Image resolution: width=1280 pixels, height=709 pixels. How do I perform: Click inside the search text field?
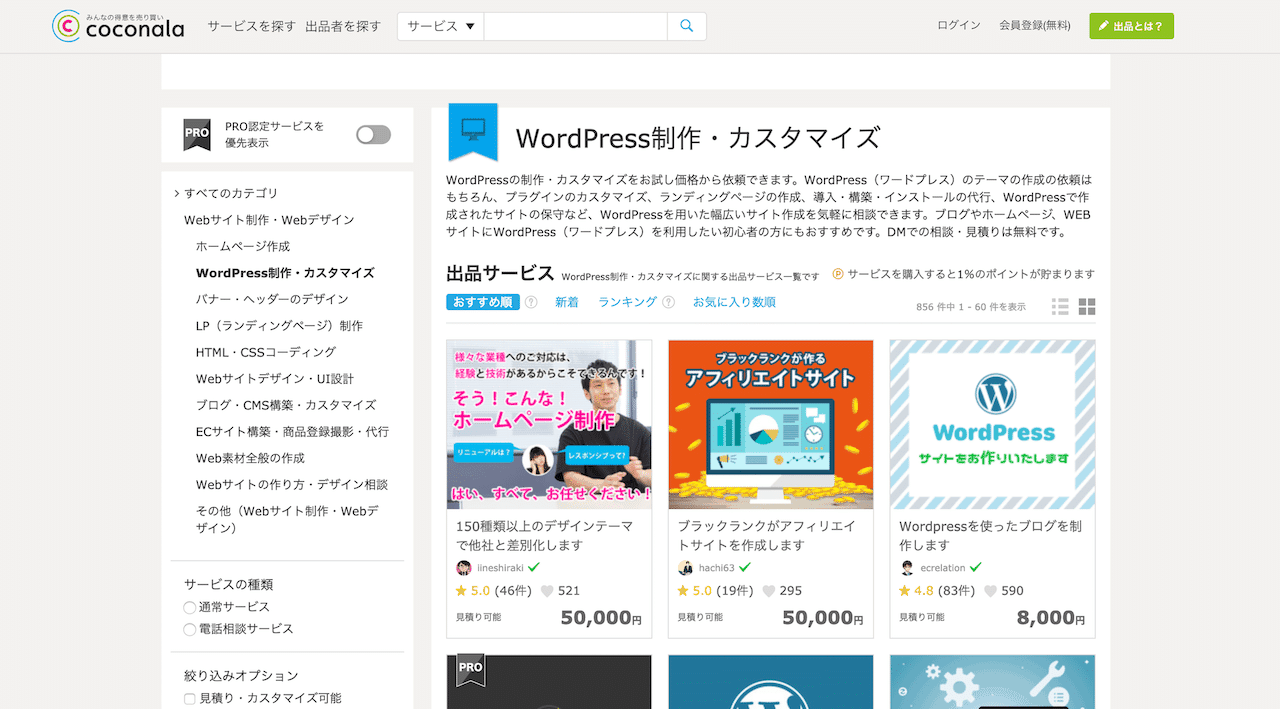point(576,26)
